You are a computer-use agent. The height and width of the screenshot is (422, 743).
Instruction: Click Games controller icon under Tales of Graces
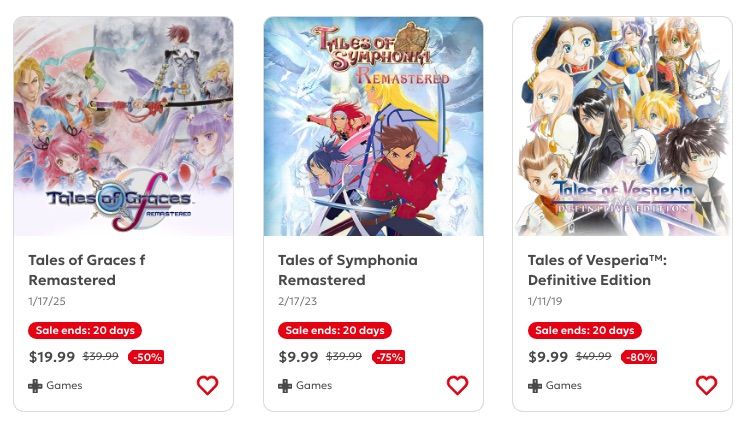(x=35, y=386)
